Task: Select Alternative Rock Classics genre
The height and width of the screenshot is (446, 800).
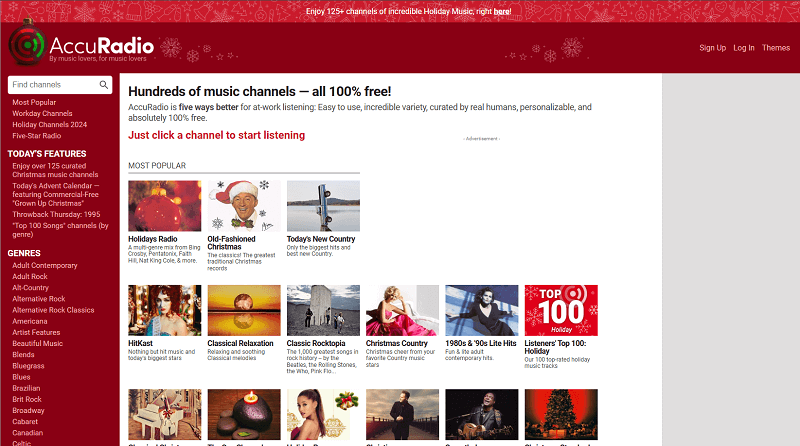Action: coord(53,310)
